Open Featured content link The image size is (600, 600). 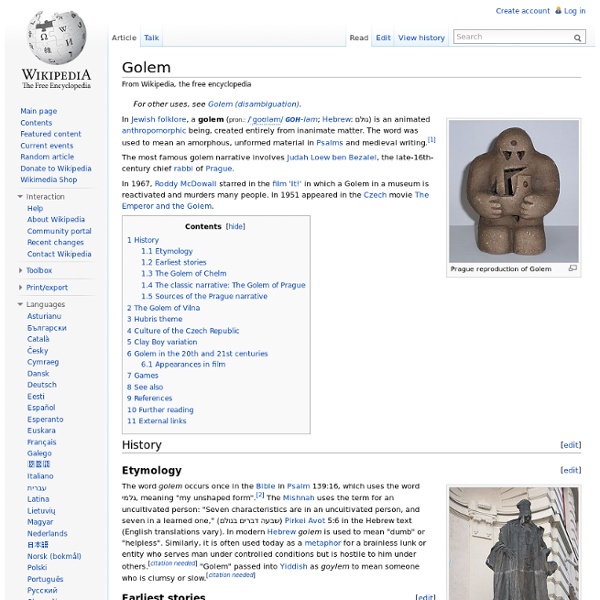click(51, 134)
